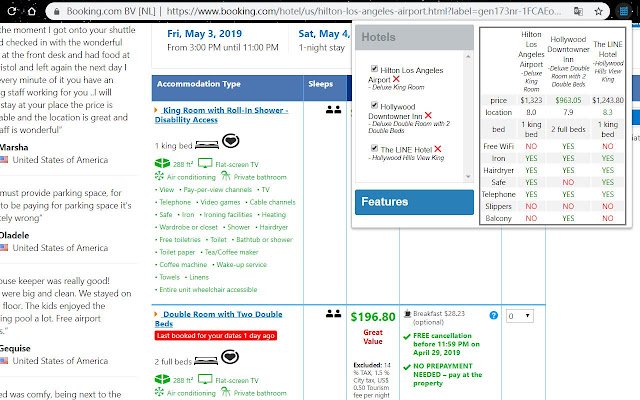
Task: Uncheck Hilton Los Angeles Airport checkbox
Action: click(374, 69)
